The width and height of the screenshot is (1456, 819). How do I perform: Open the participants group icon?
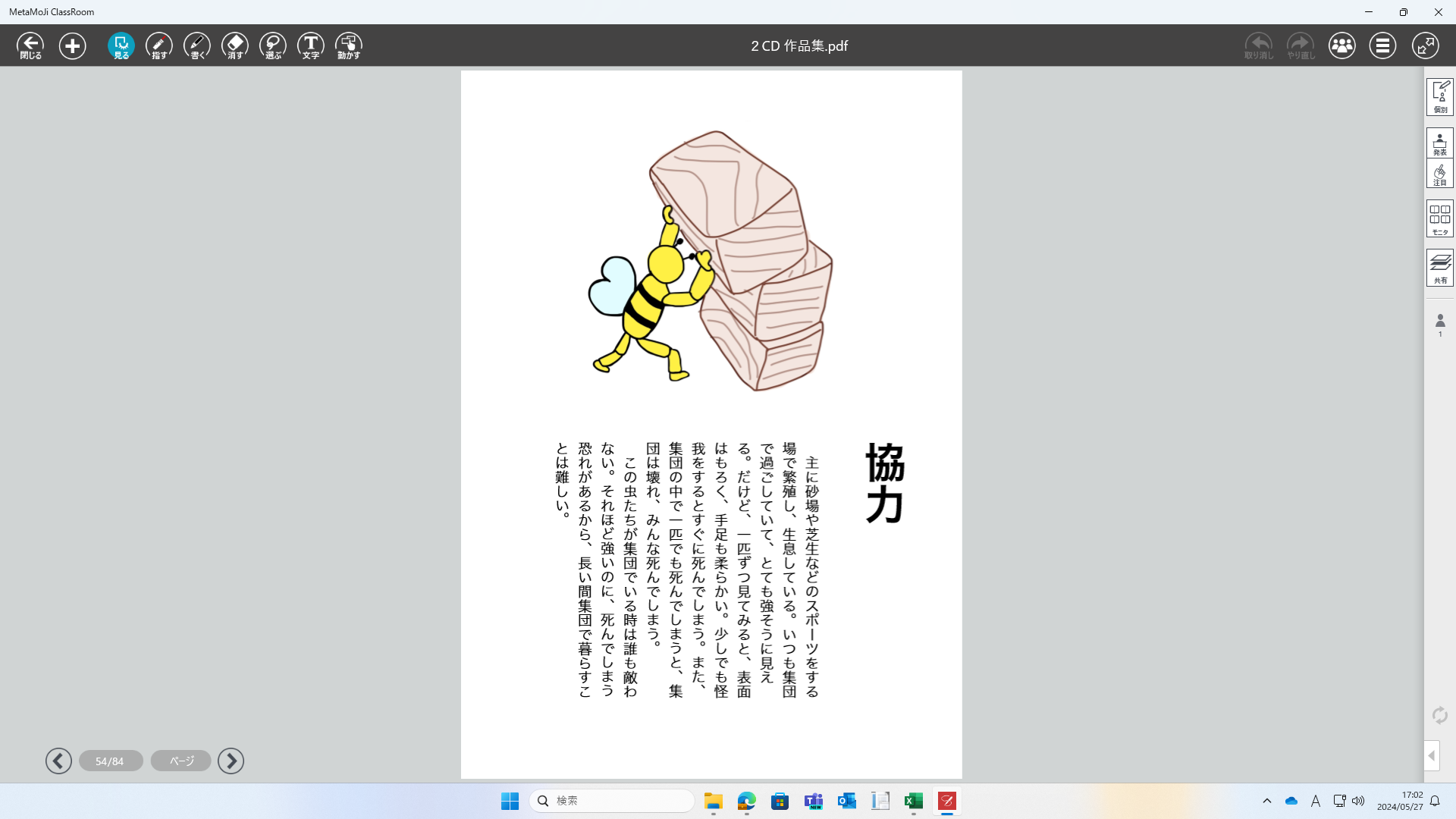[1341, 45]
